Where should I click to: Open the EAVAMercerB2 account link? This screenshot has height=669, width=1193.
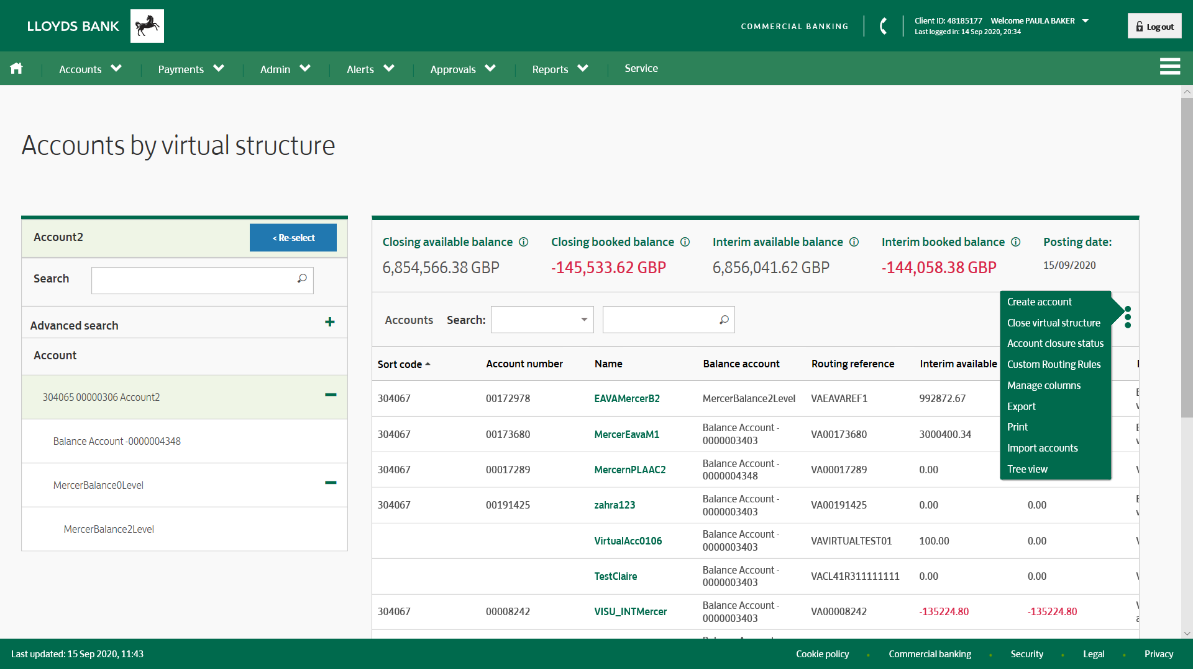point(626,399)
